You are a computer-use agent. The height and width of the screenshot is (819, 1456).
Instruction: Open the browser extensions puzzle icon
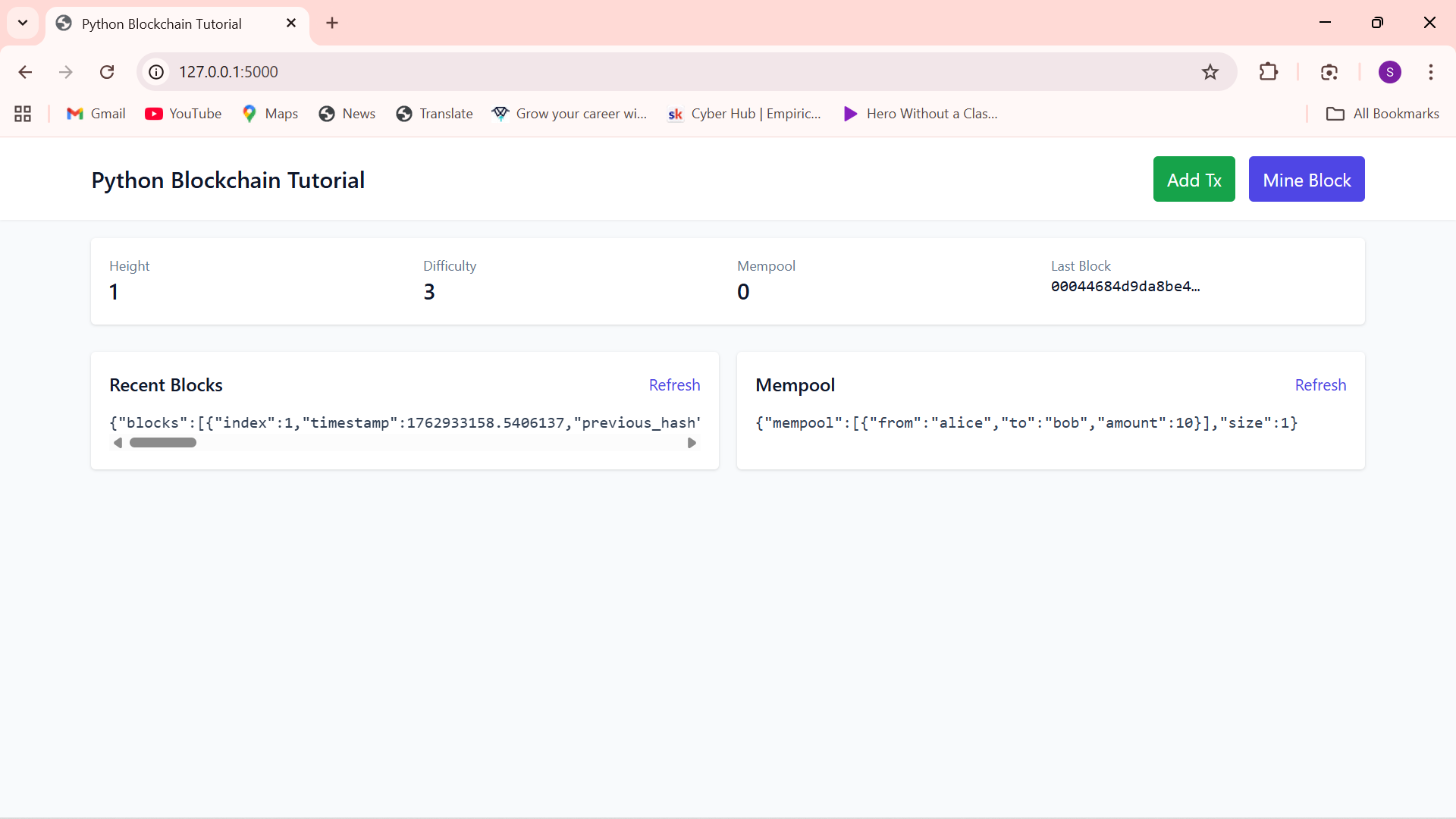point(1269,72)
